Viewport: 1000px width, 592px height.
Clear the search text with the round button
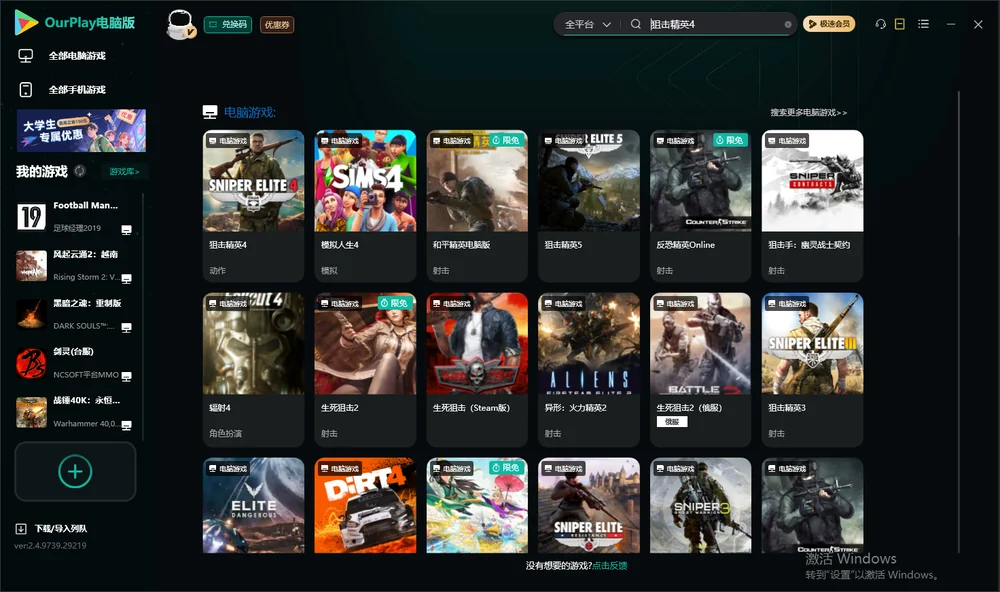click(x=788, y=24)
